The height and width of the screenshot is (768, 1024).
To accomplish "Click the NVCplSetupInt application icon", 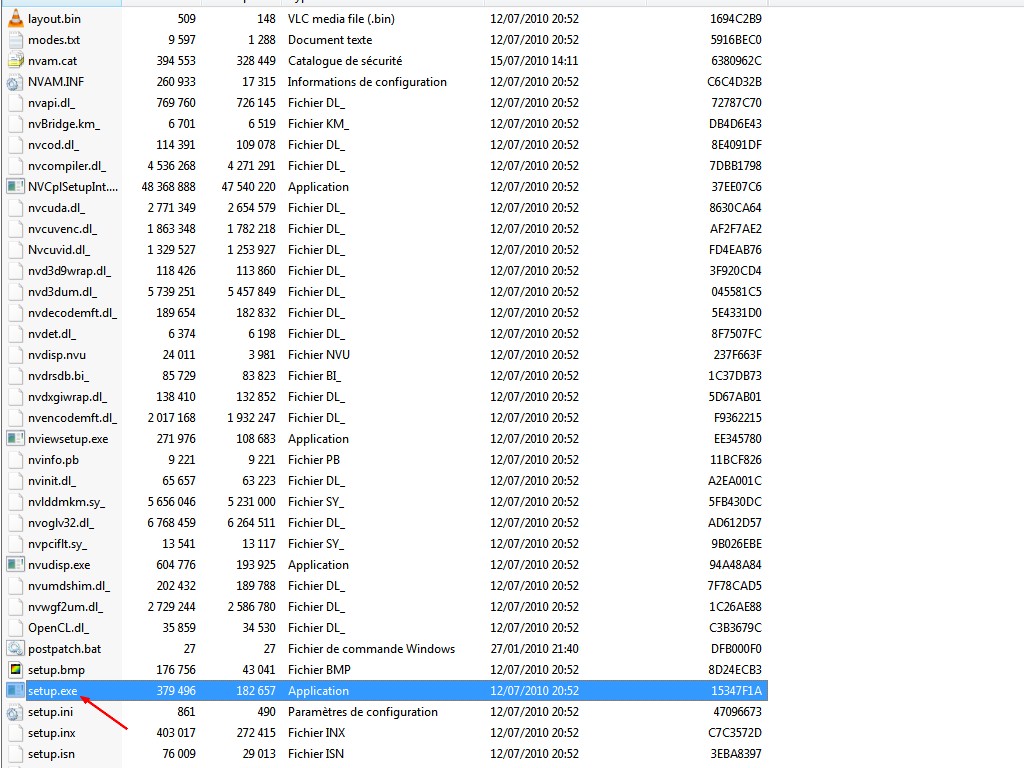I will [15, 187].
